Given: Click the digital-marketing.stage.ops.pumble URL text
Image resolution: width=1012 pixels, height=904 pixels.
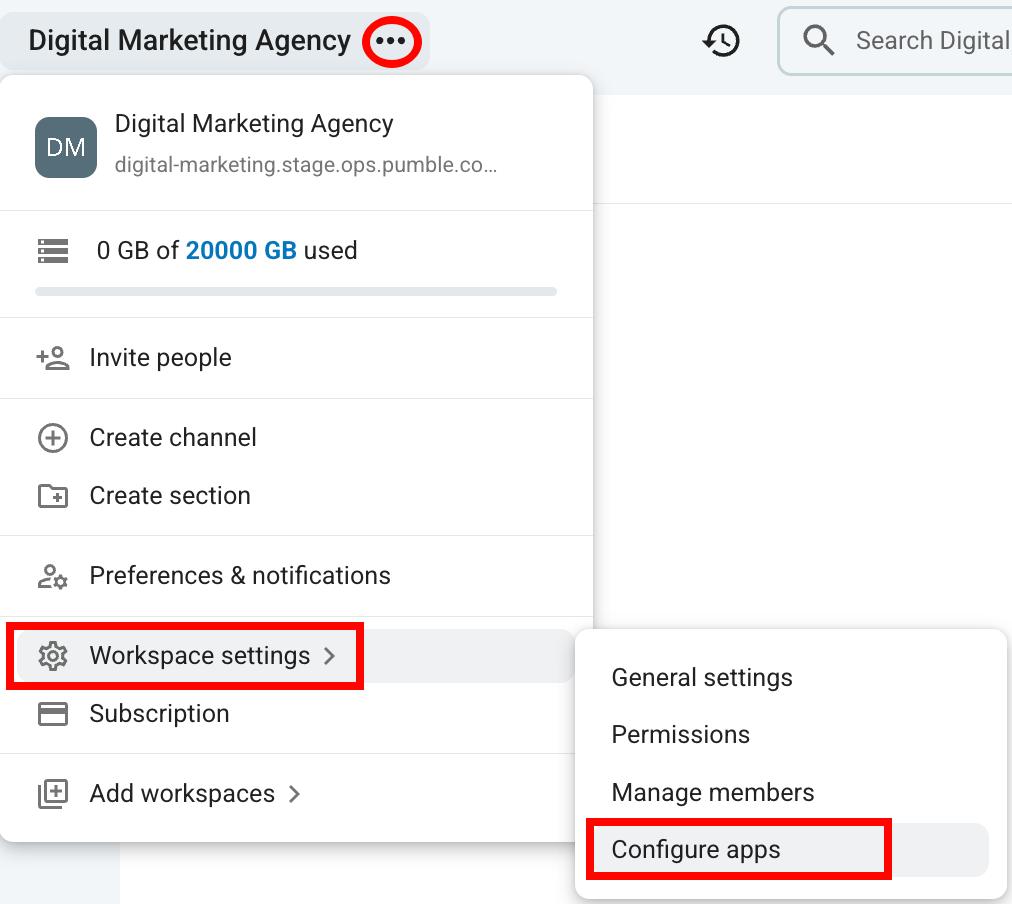Looking at the screenshot, I should (305, 165).
